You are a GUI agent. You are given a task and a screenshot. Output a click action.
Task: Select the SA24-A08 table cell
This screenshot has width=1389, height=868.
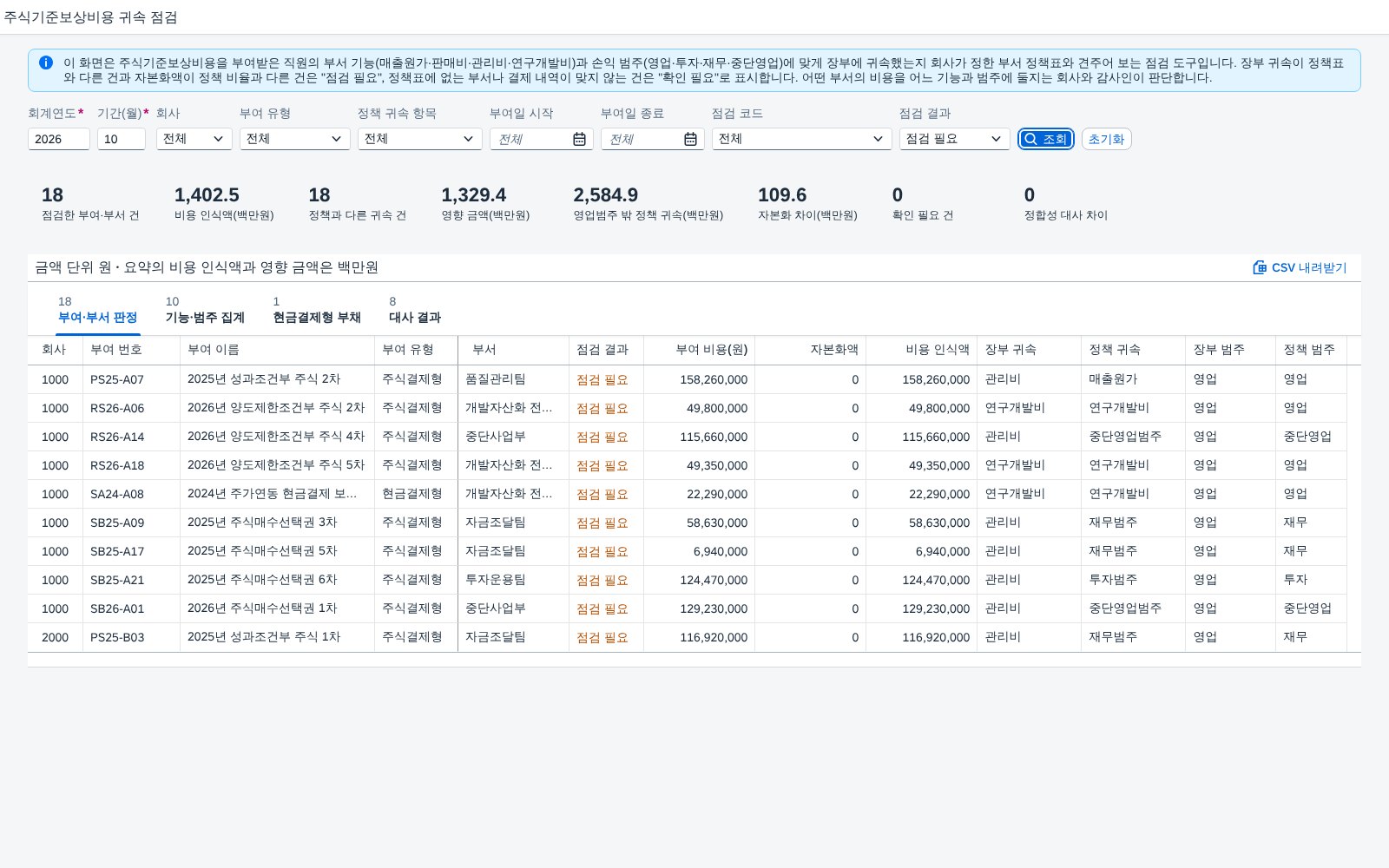(x=131, y=494)
